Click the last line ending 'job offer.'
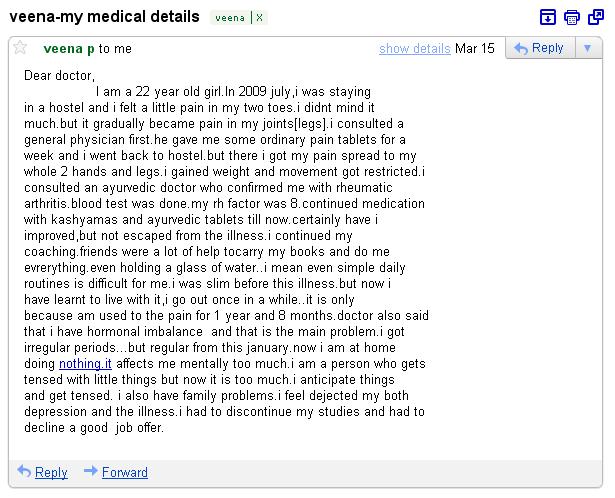The height and width of the screenshot is (498, 615). click(x=94, y=428)
